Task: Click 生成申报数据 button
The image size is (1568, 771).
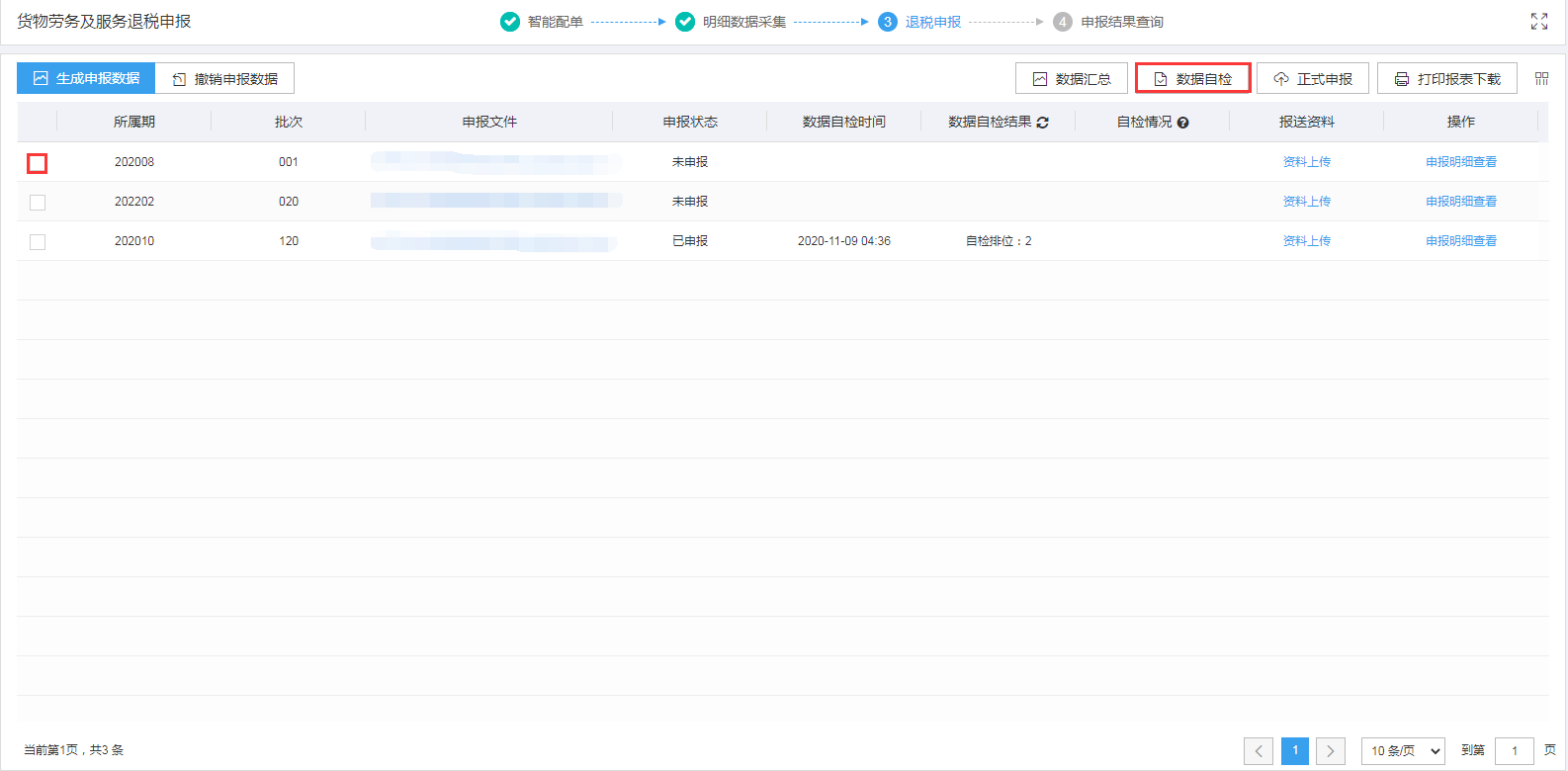Action: [86, 78]
